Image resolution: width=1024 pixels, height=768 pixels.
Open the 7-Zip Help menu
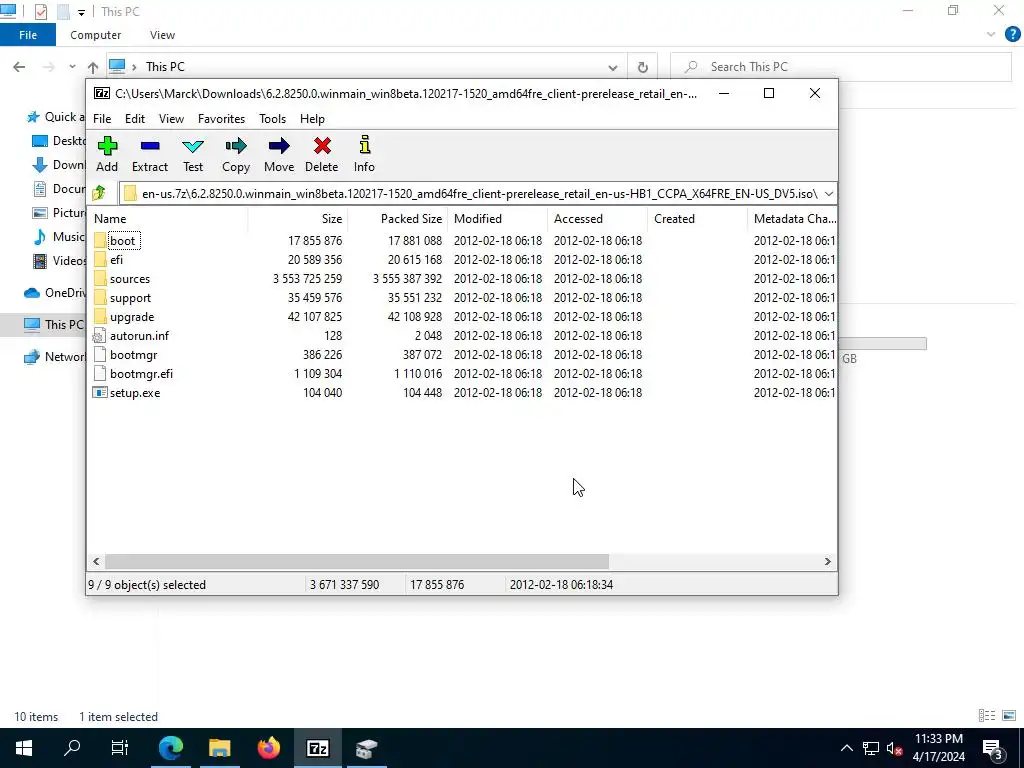coord(312,119)
